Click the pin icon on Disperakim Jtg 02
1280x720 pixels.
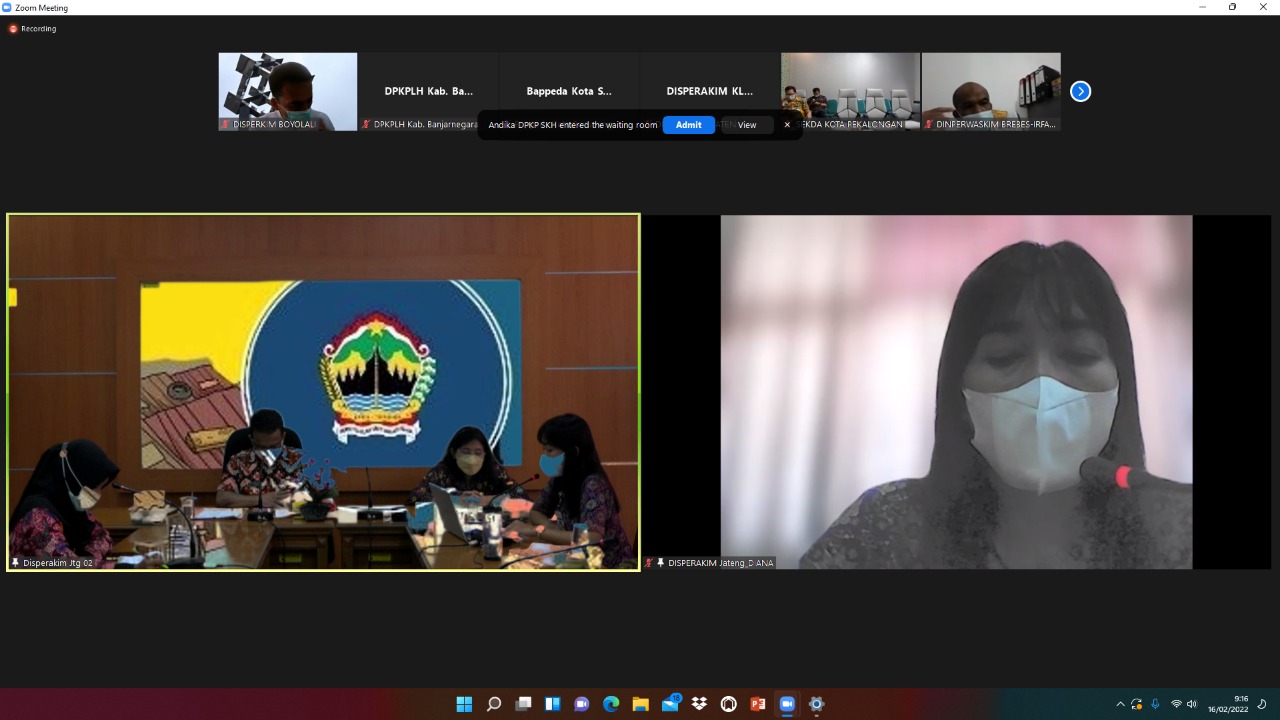pyautogui.click(x=15, y=563)
